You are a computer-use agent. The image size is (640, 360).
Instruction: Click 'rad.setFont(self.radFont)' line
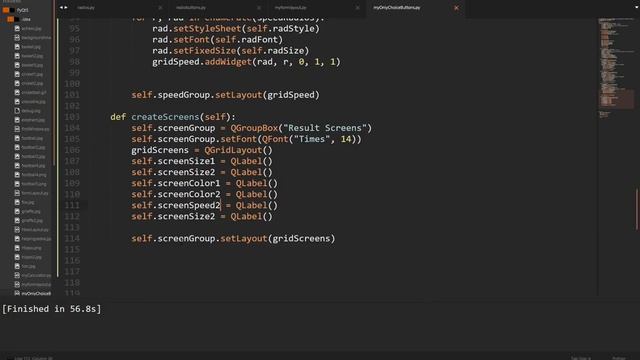218,40
